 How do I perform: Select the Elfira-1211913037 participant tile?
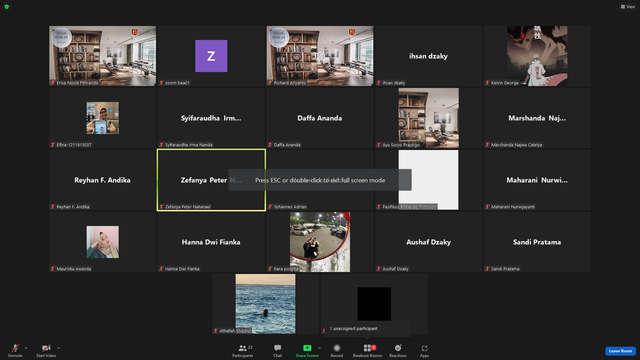click(102, 118)
